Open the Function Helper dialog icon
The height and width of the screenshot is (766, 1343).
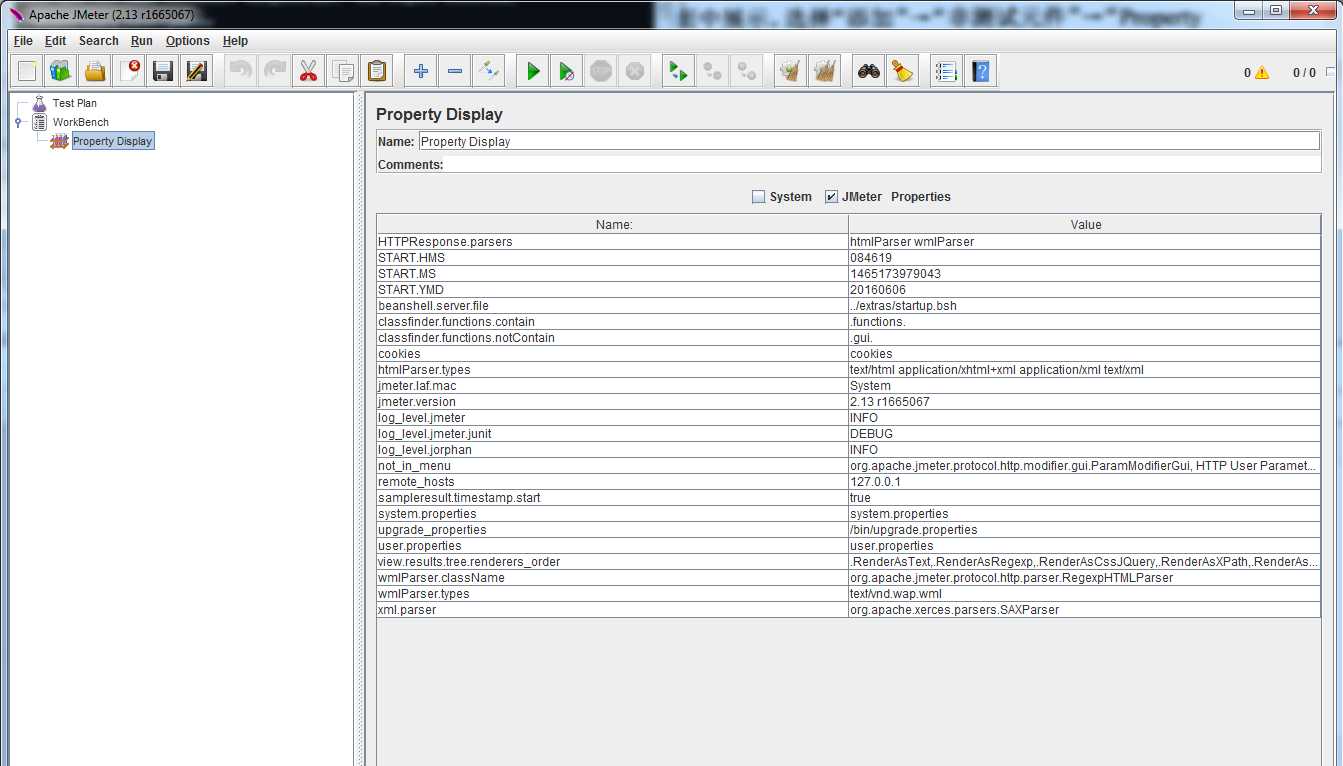click(947, 71)
